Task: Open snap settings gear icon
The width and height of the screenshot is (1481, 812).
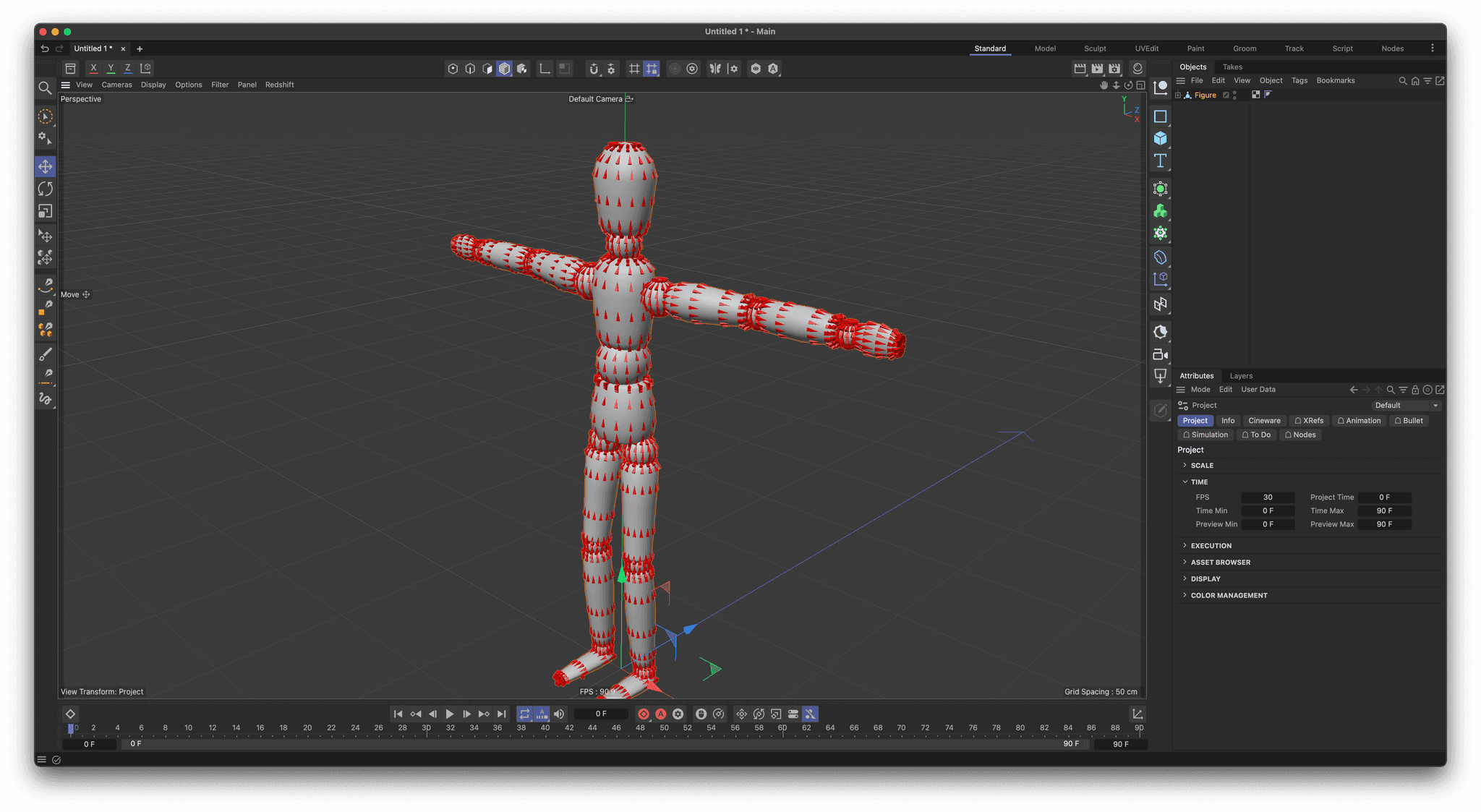Action: click(x=611, y=69)
